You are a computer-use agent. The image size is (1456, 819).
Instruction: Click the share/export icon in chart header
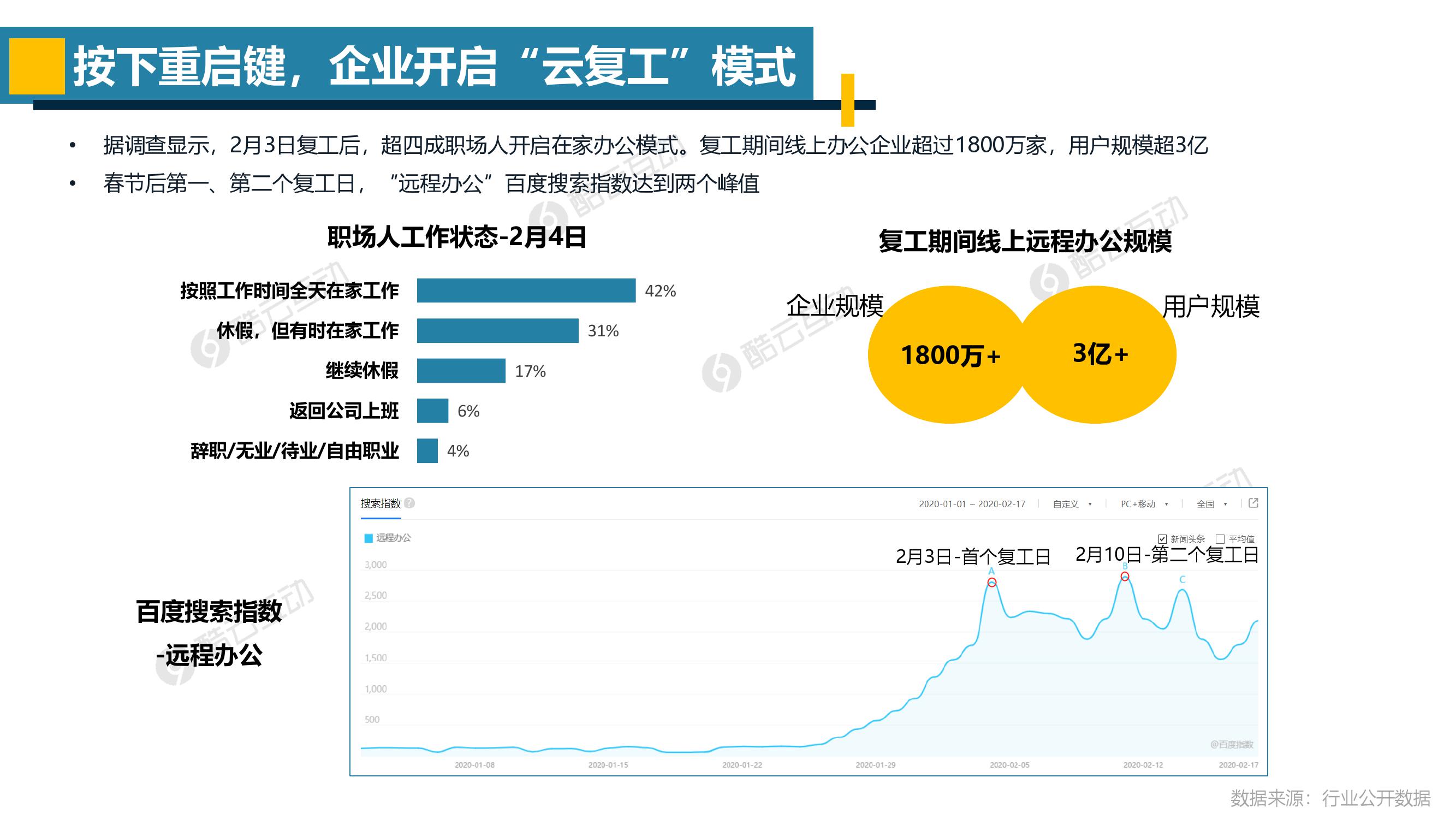click(x=1252, y=503)
